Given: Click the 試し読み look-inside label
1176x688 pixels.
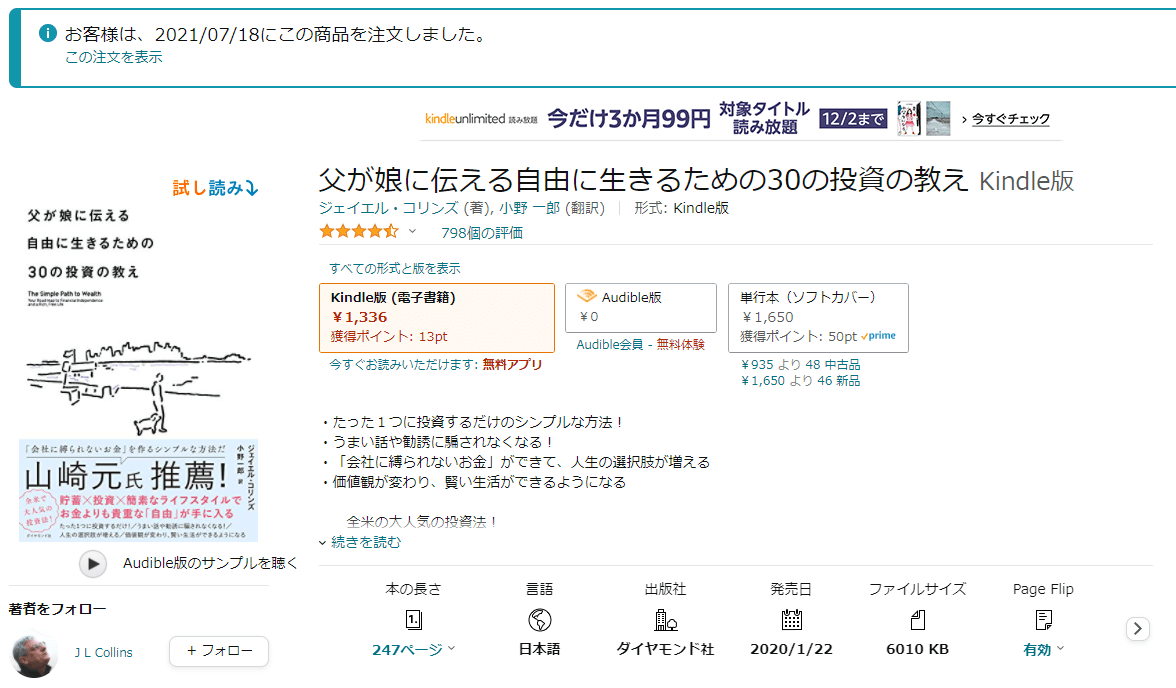Looking at the screenshot, I should [x=215, y=188].
